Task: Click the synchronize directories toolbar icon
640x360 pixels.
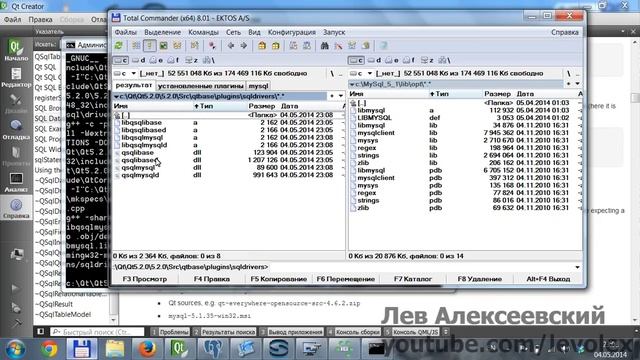Action: (x=352, y=46)
